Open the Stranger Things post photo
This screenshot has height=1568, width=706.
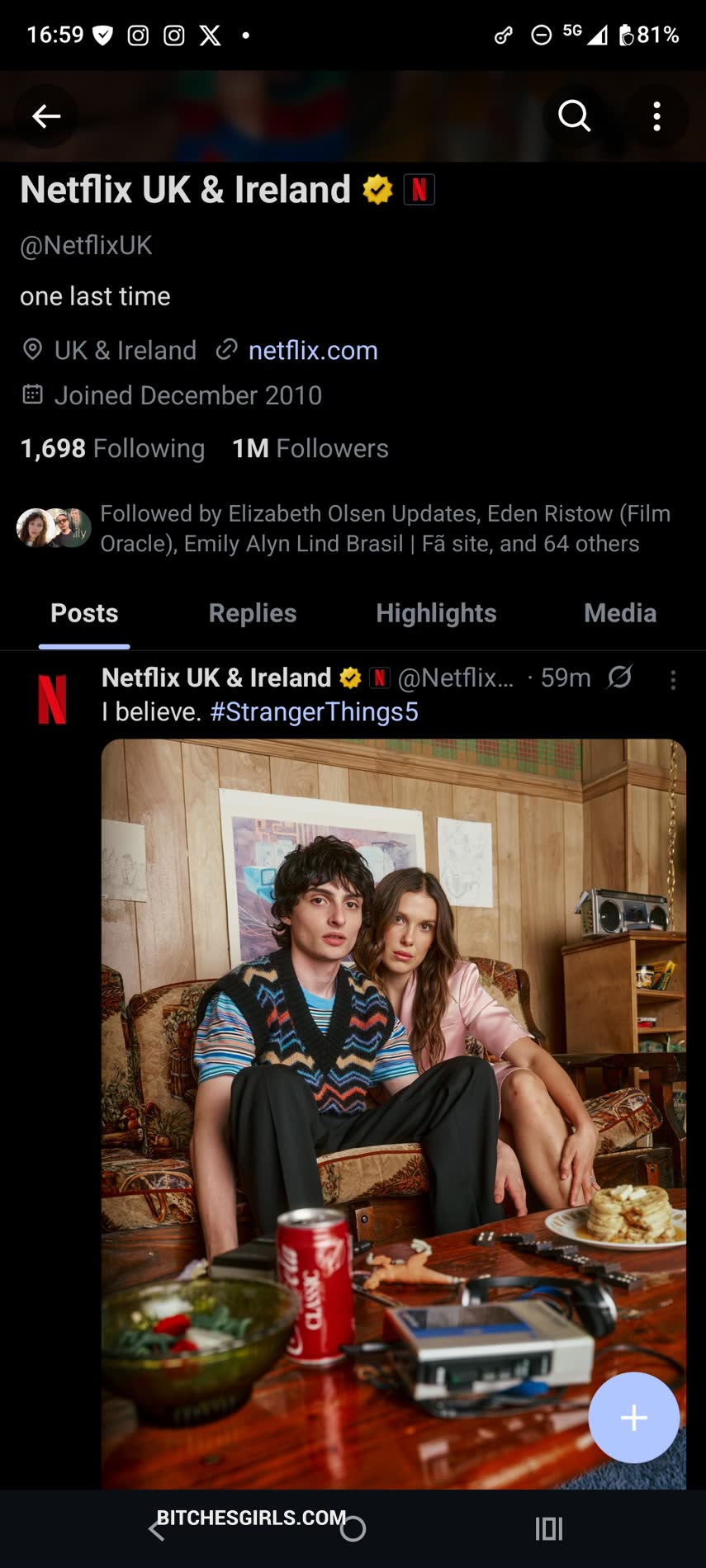click(x=394, y=1114)
